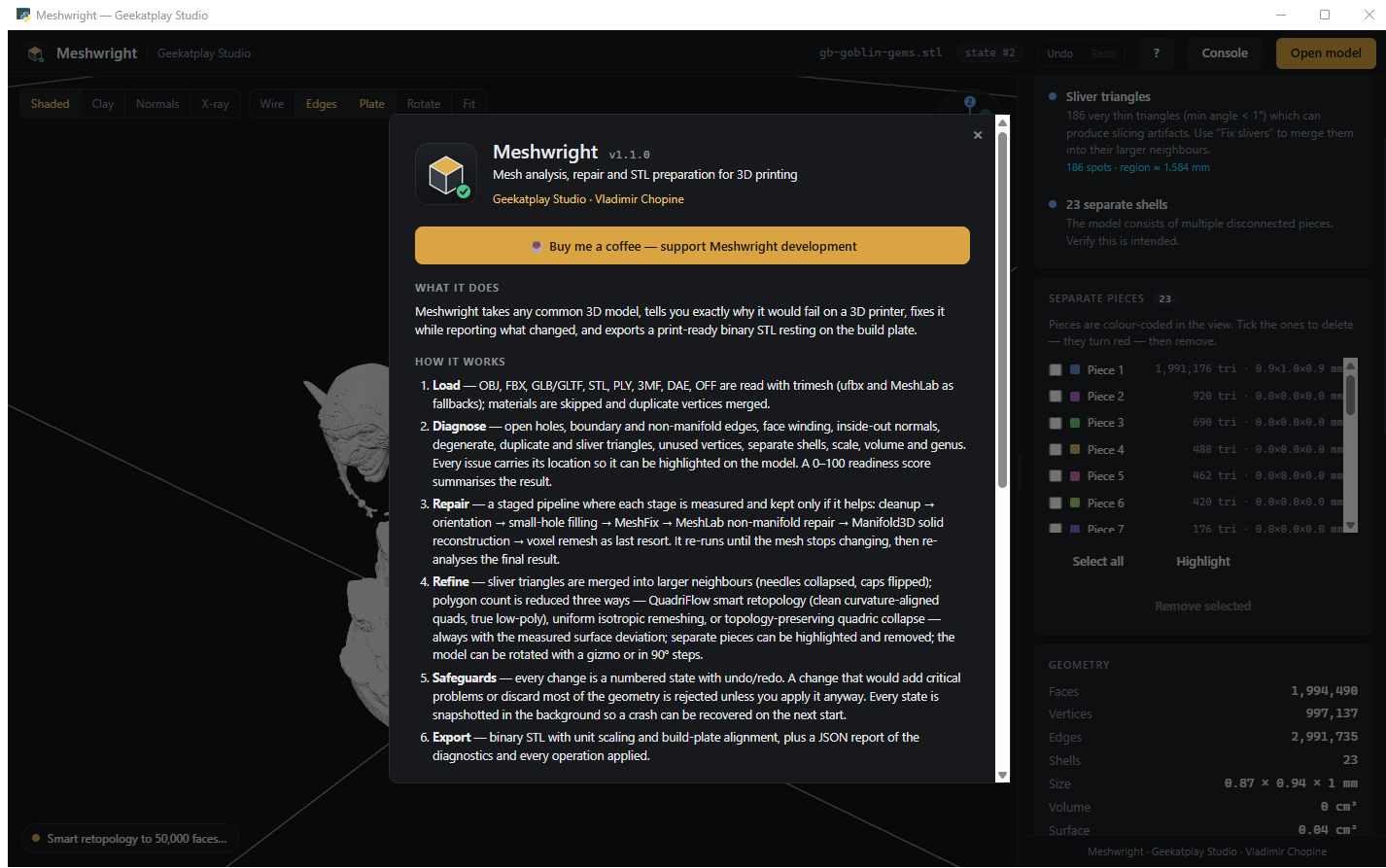Activate the Rotate gizmo tool
1386x868 pixels.
coord(424,104)
